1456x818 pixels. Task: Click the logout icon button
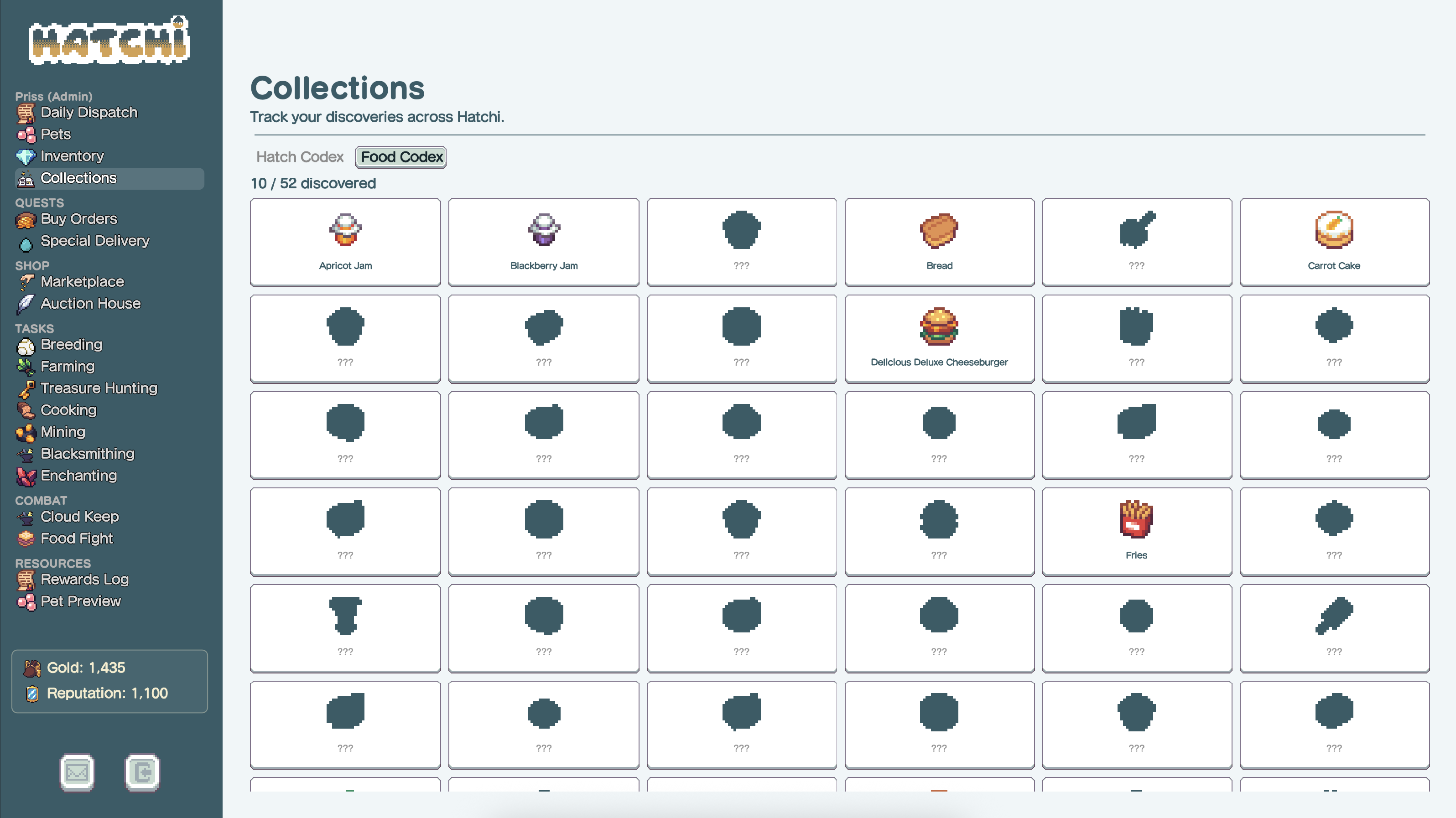coord(142,771)
